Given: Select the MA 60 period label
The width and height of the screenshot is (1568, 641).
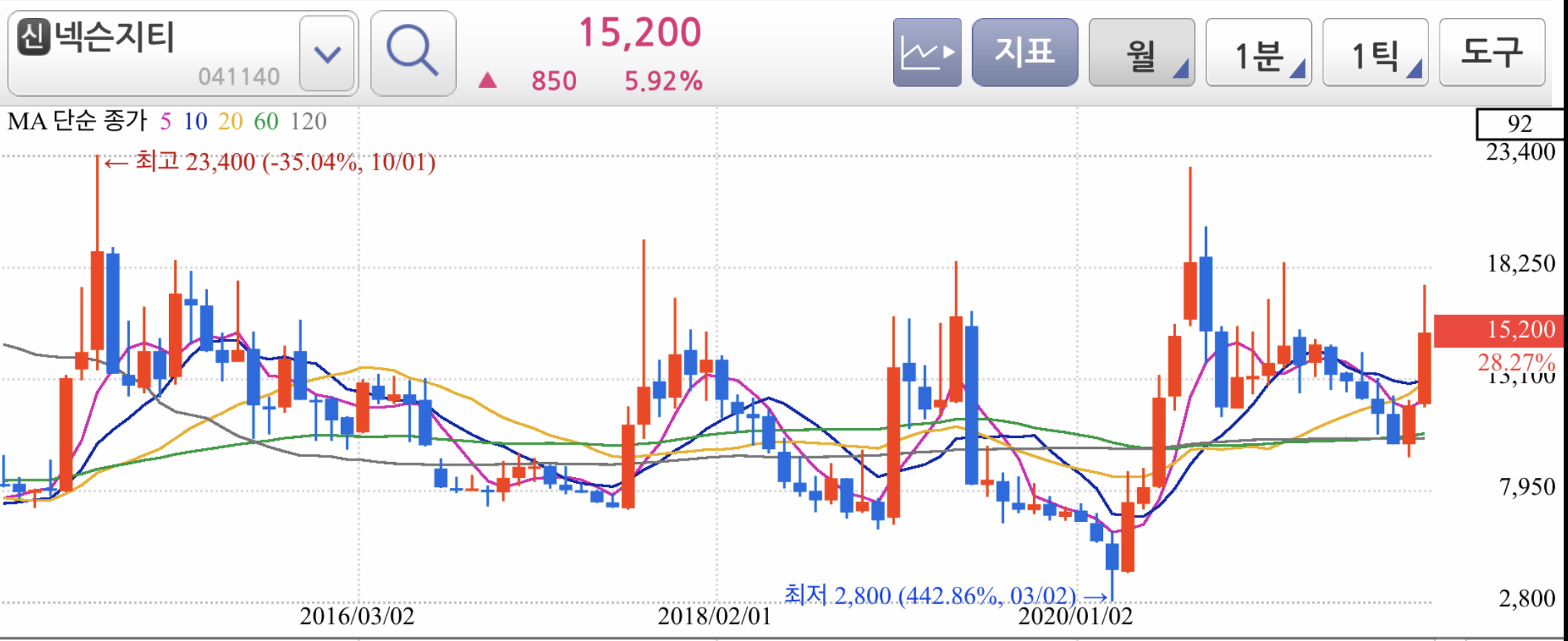Looking at the screenshot, I should pos(266,121).
